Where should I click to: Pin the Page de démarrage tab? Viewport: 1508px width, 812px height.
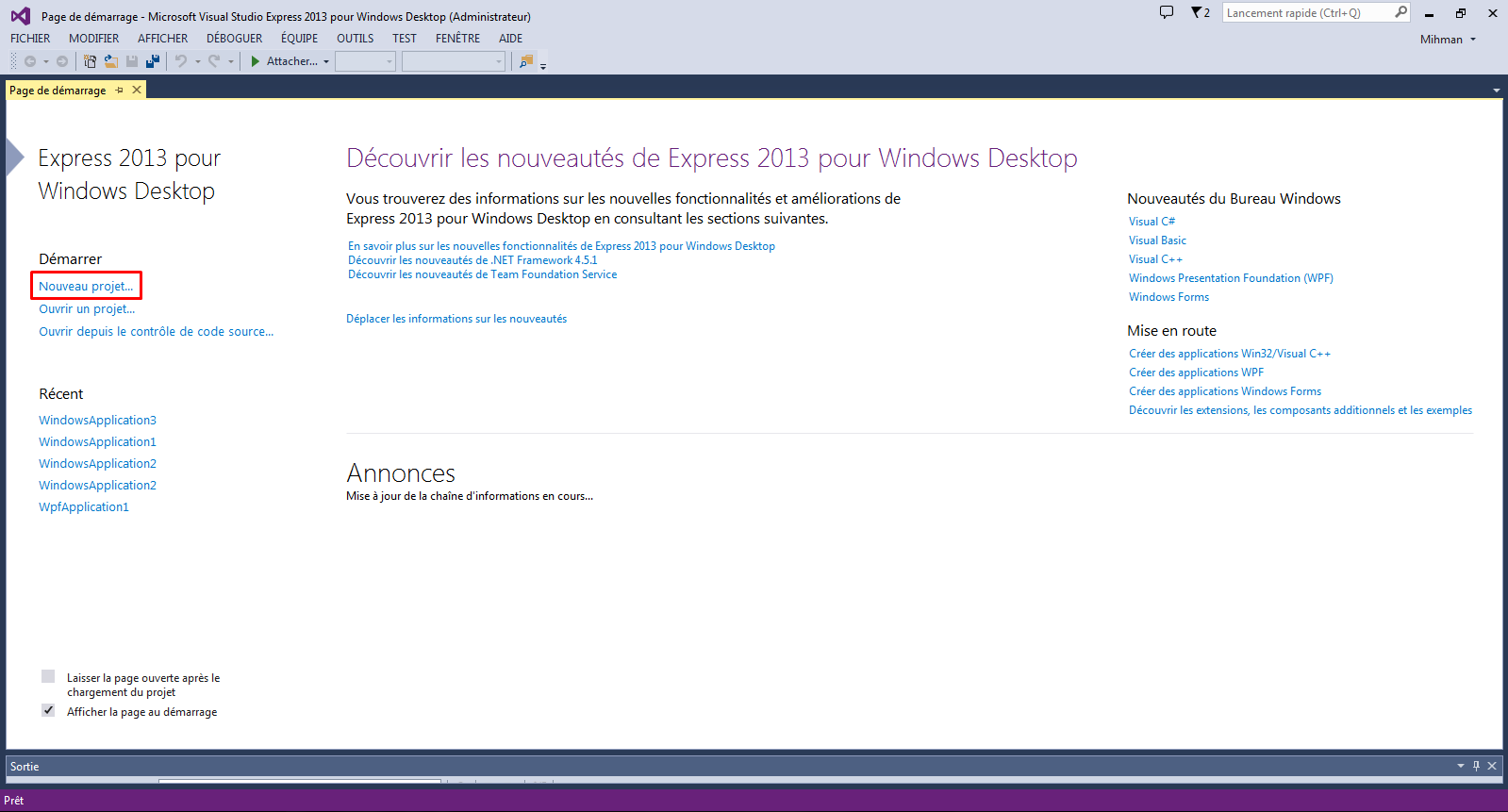tap(120, 91)
